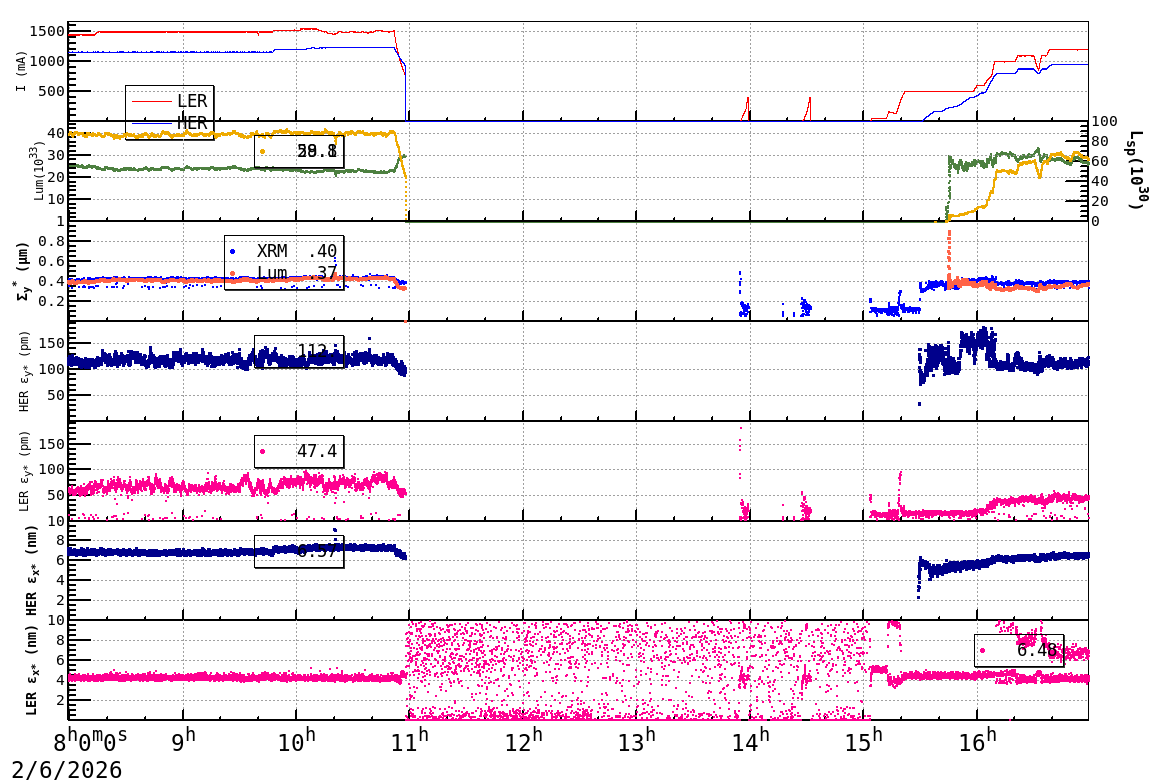Click the 12h time axis label
The image size is (1160, 782).
click(523, 741)
